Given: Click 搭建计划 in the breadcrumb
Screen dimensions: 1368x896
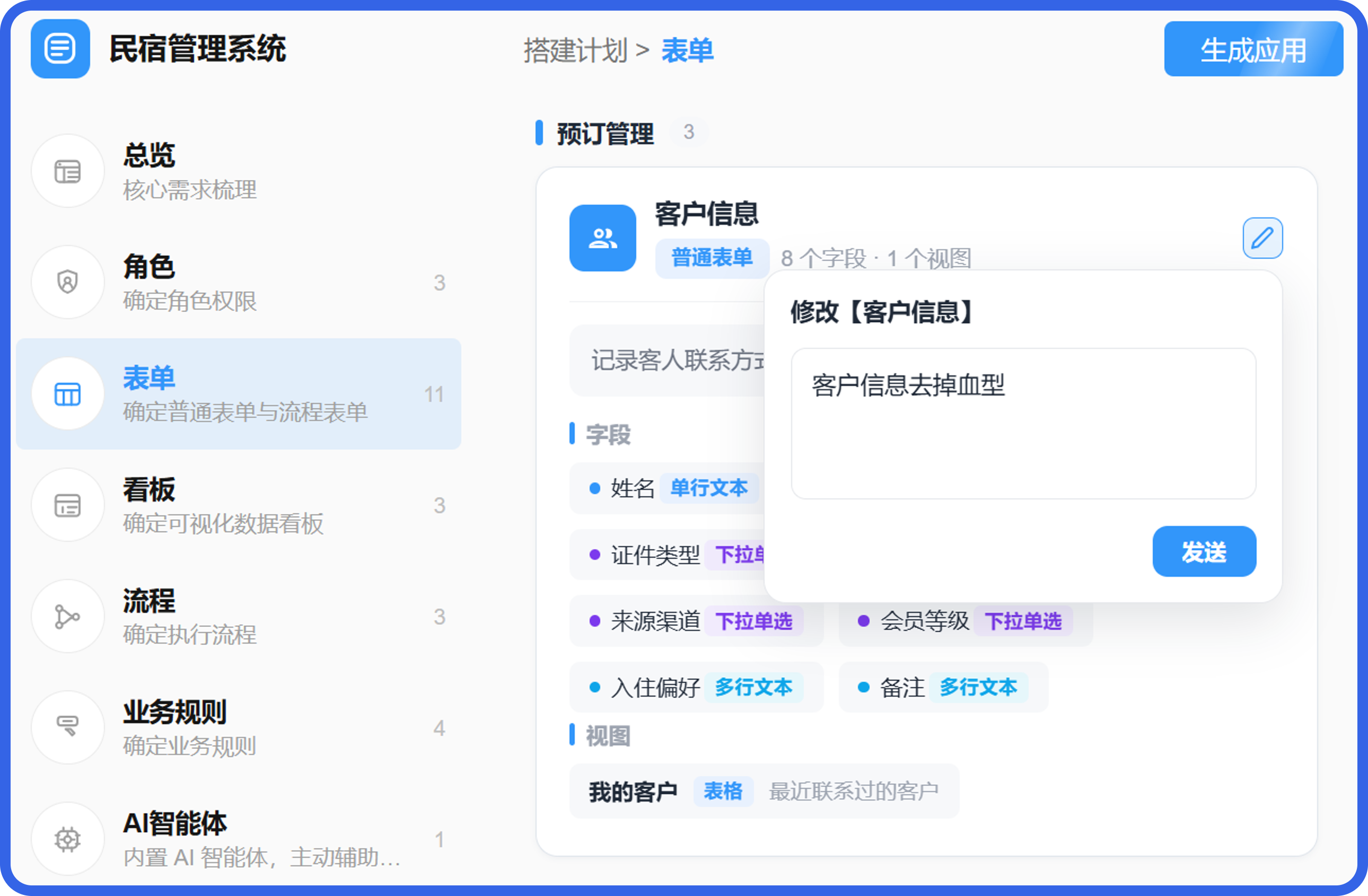Looking at the screenshot, I should pos(575,50).
